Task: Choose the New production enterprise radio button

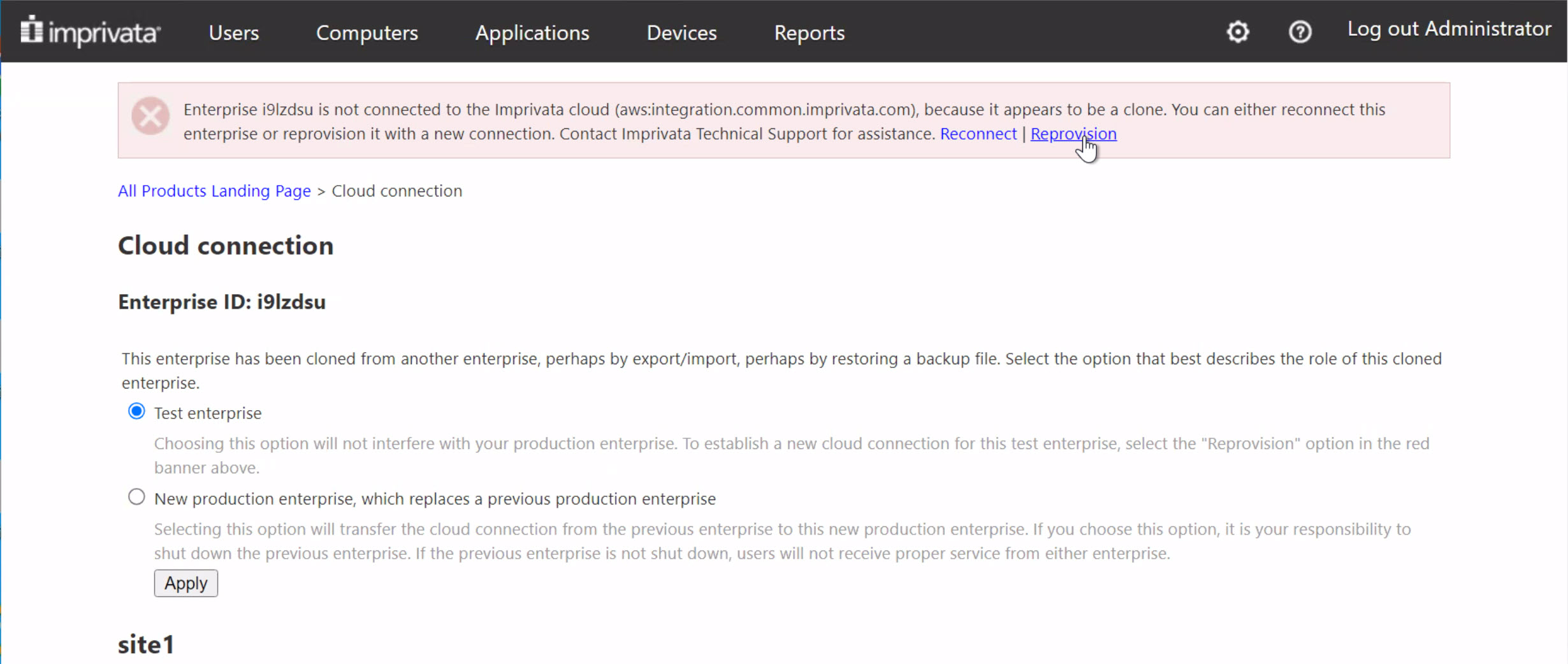Action: coord(136,497)
